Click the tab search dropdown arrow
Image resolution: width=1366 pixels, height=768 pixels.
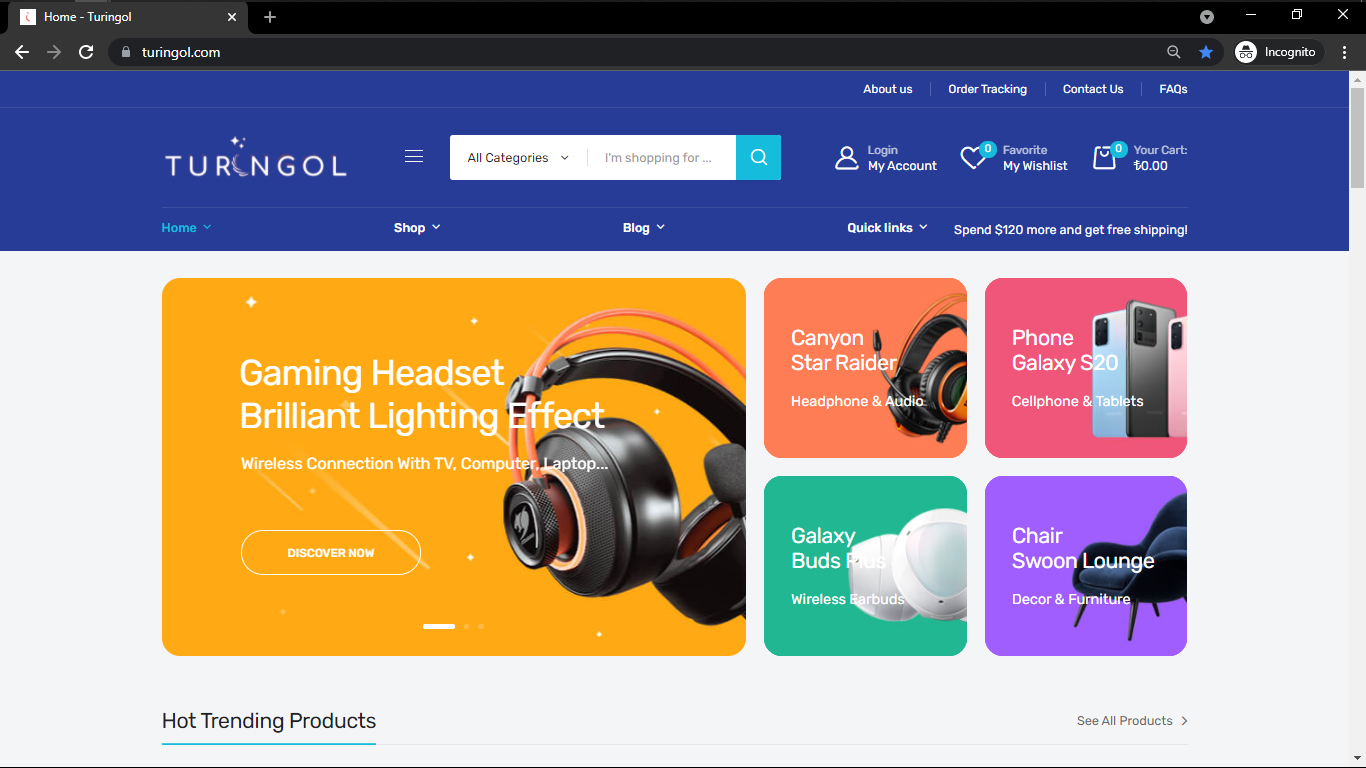click(1207, 17)
